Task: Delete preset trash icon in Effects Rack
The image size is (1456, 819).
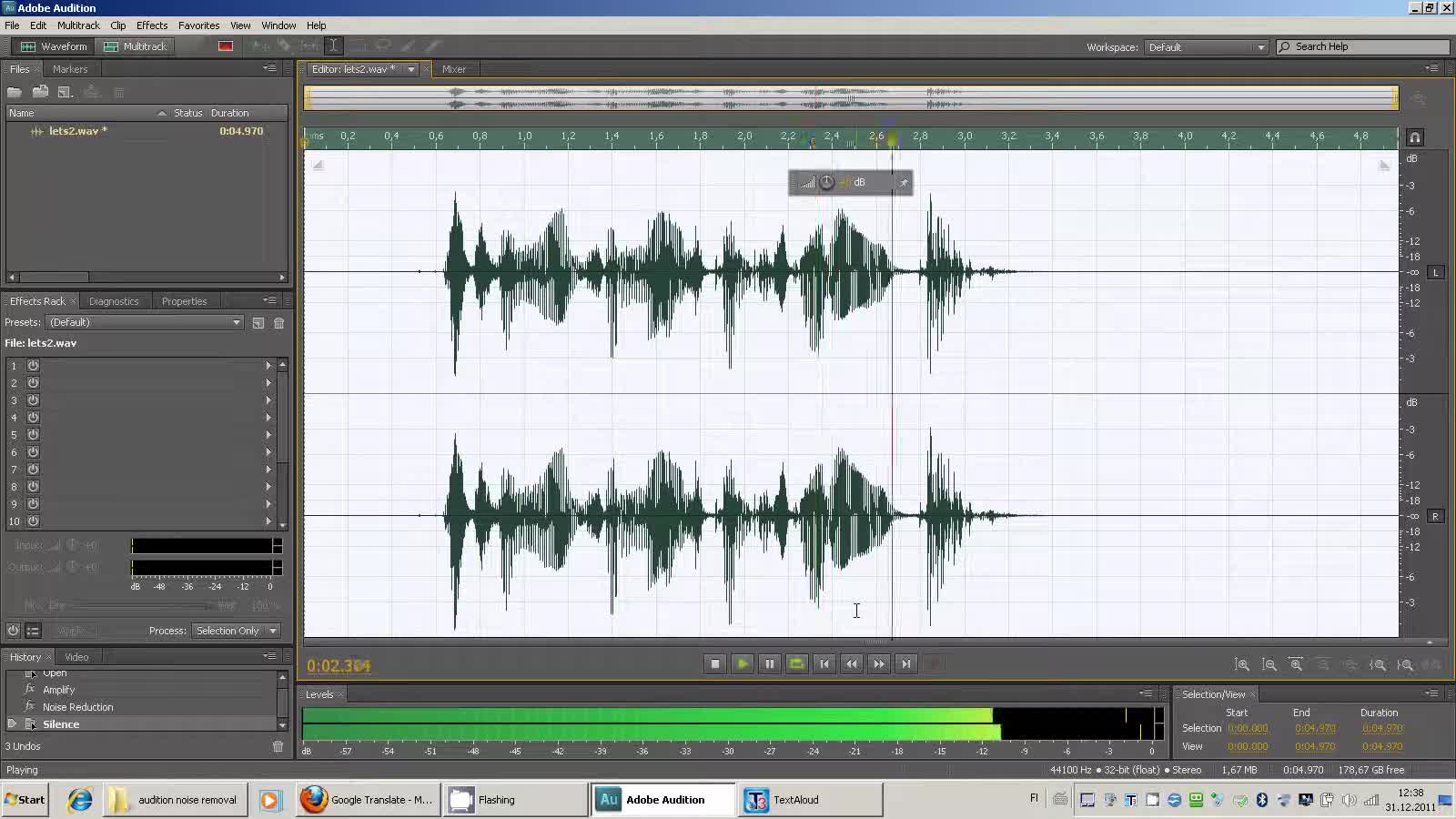Action: (x=279, y=323)
